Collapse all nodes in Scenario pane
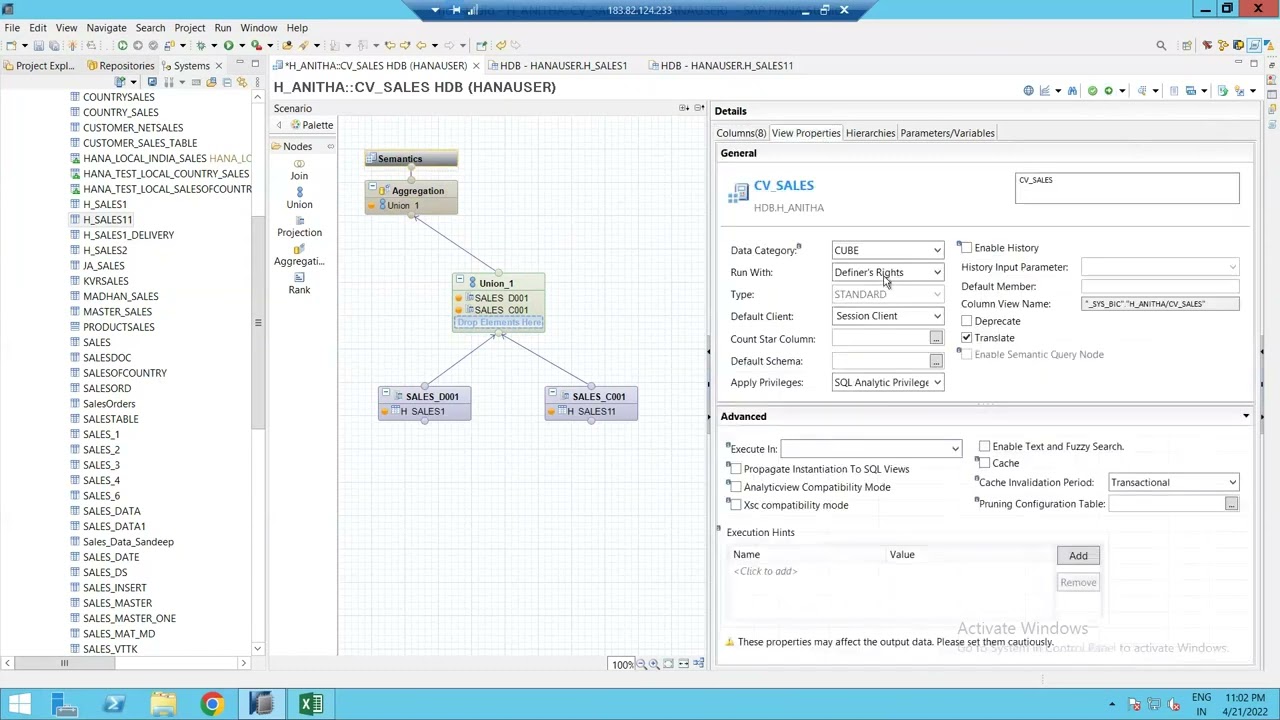 698,108
